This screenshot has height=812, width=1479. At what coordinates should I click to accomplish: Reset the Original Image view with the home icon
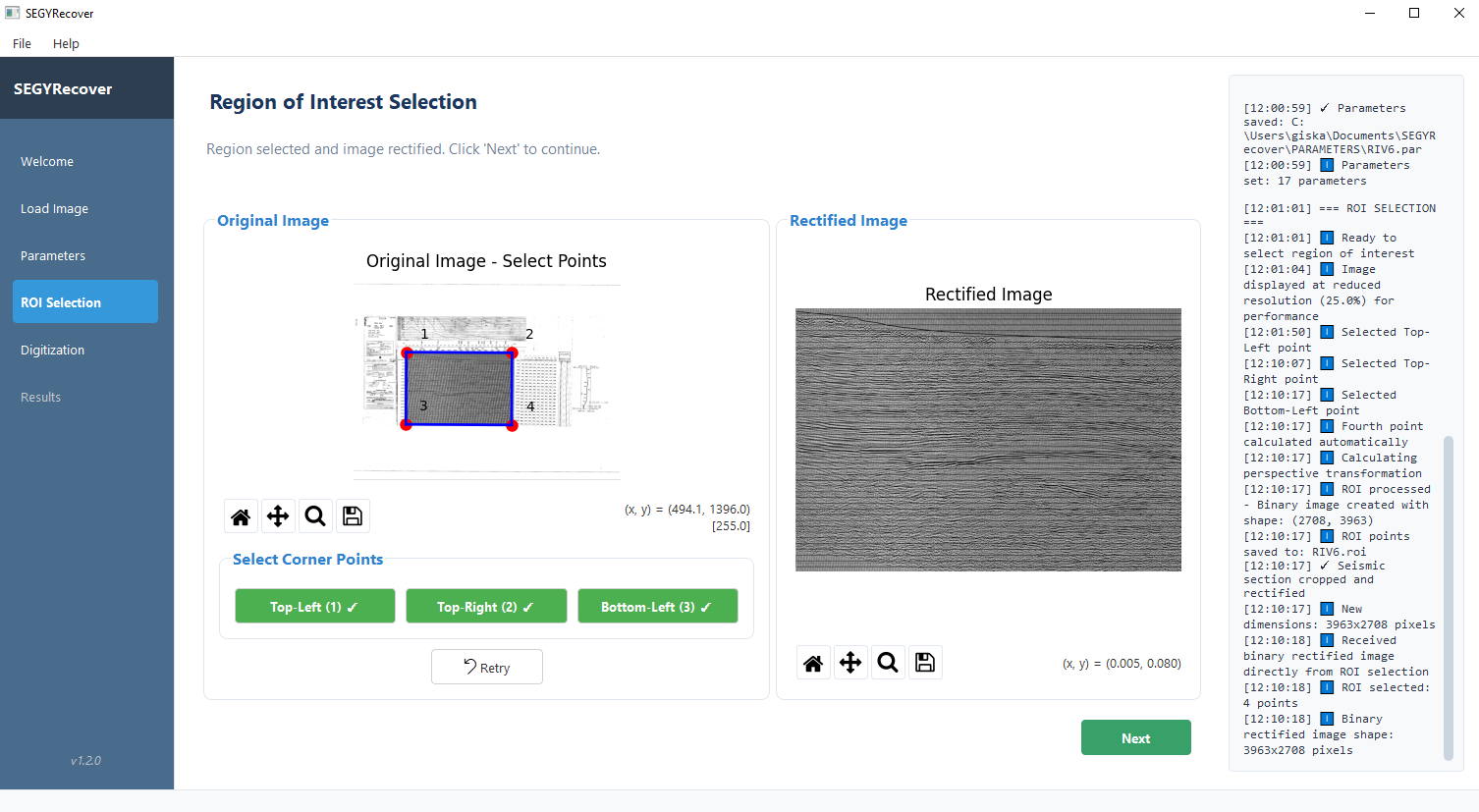[x=241, y=516]
